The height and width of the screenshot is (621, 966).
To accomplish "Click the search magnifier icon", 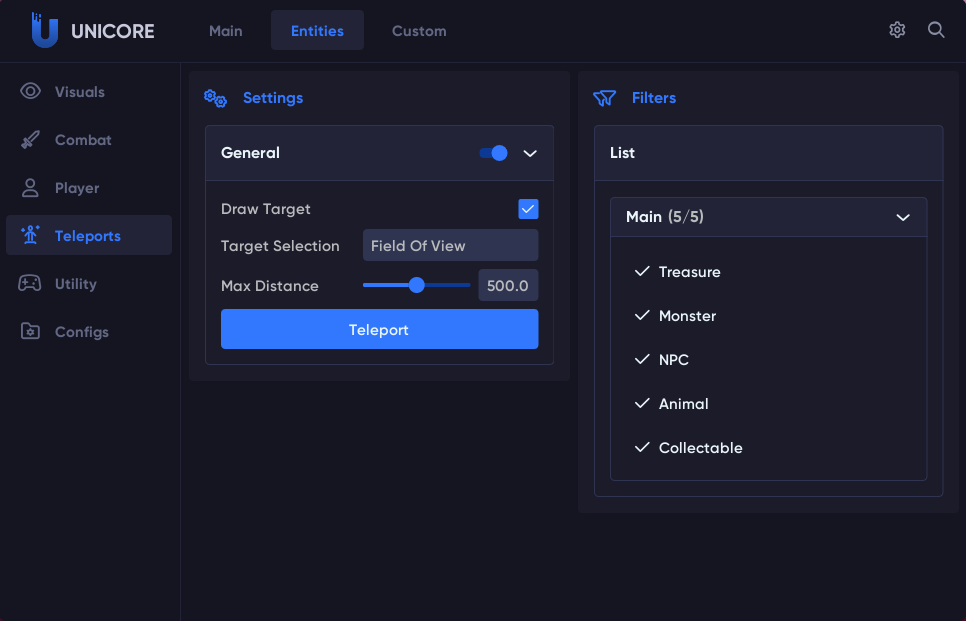I will 936,30.
